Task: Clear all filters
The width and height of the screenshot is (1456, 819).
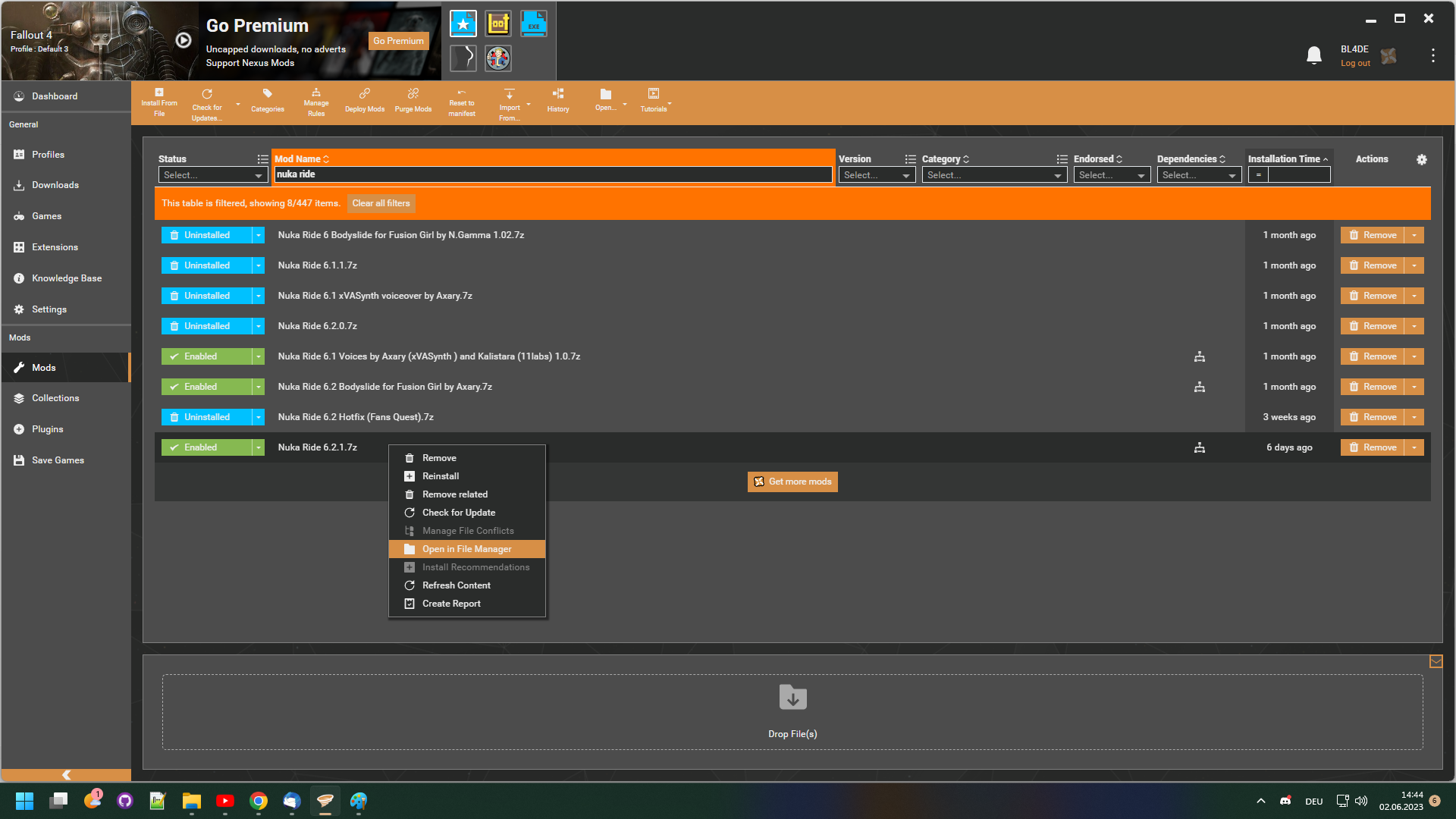Action: [381, 203]
